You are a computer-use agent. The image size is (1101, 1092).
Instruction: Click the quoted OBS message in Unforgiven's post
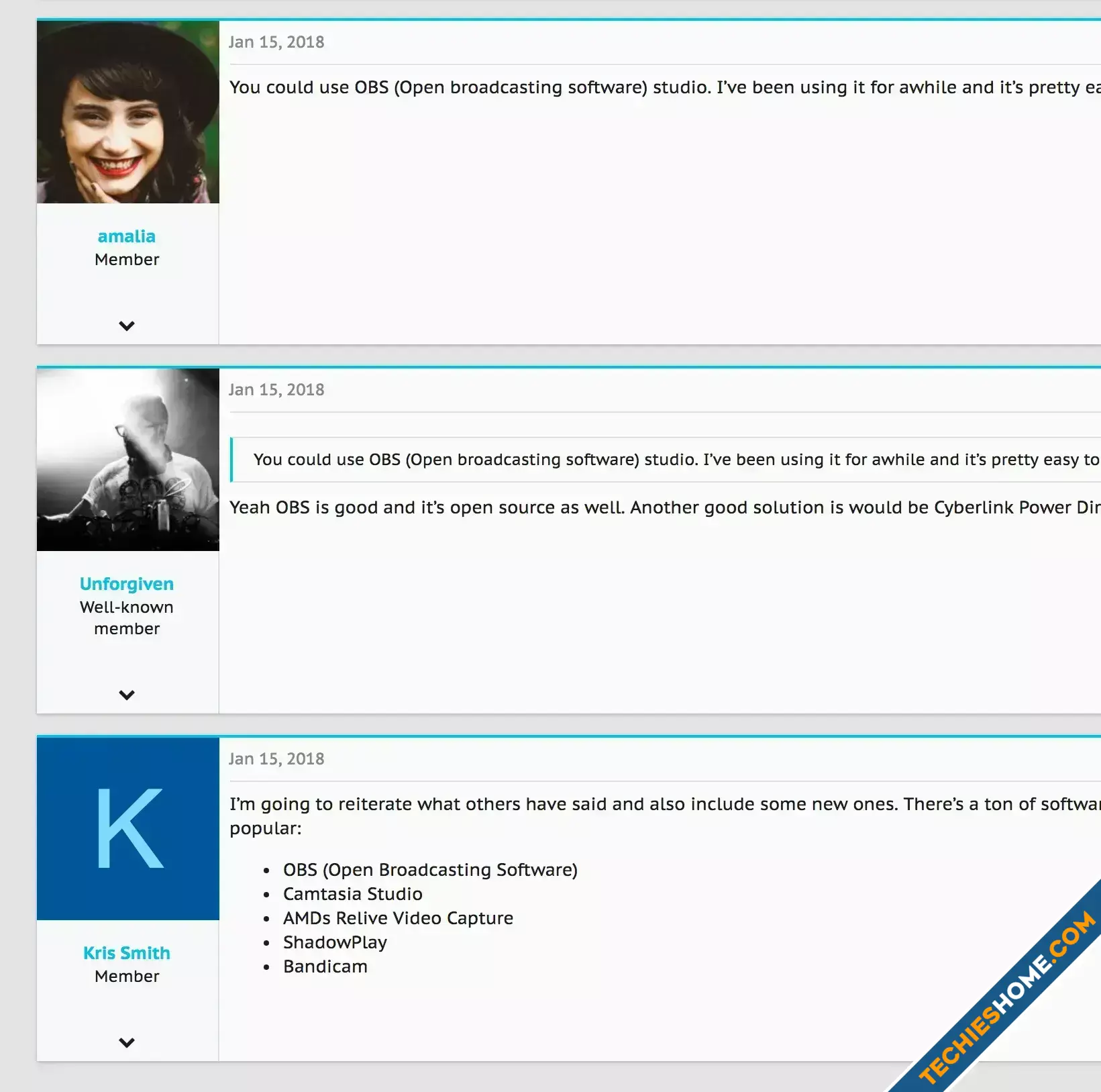point(666,460)
